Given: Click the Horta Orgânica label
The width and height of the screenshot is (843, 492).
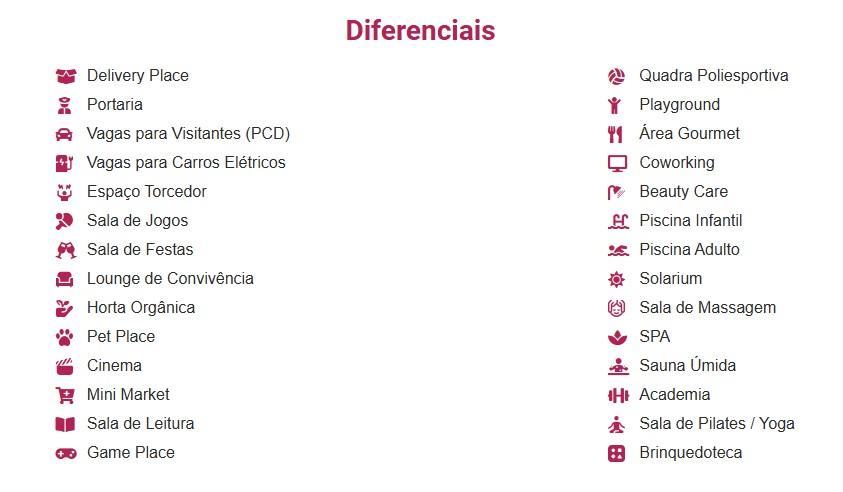Looking at the screenshot, I should click(x=141, y=308).
